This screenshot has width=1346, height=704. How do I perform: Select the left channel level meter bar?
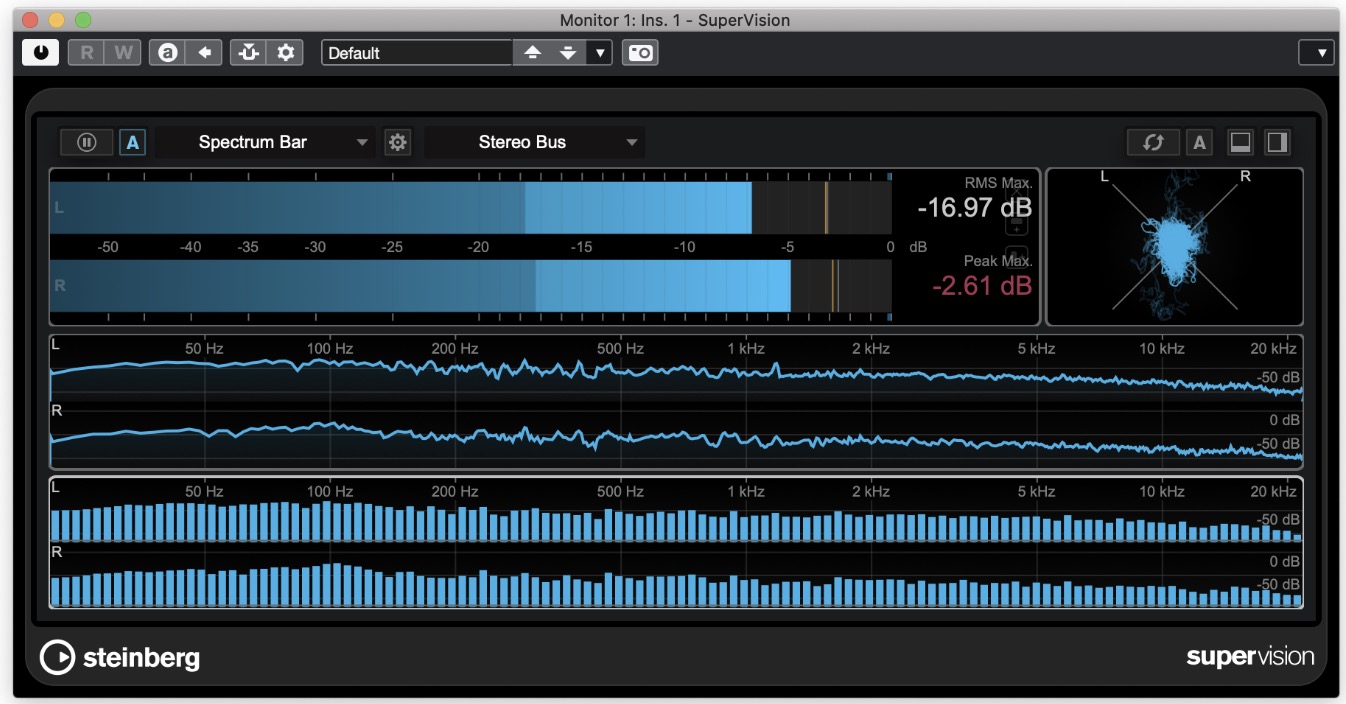click(x=471, y=208)
